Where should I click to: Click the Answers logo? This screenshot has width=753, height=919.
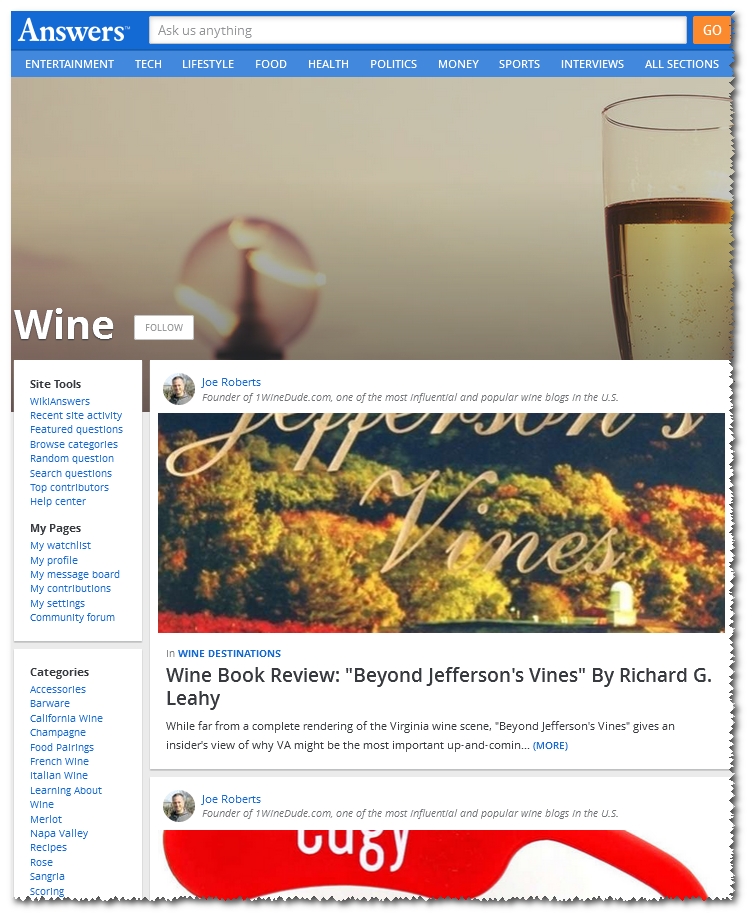pos(73,30)
